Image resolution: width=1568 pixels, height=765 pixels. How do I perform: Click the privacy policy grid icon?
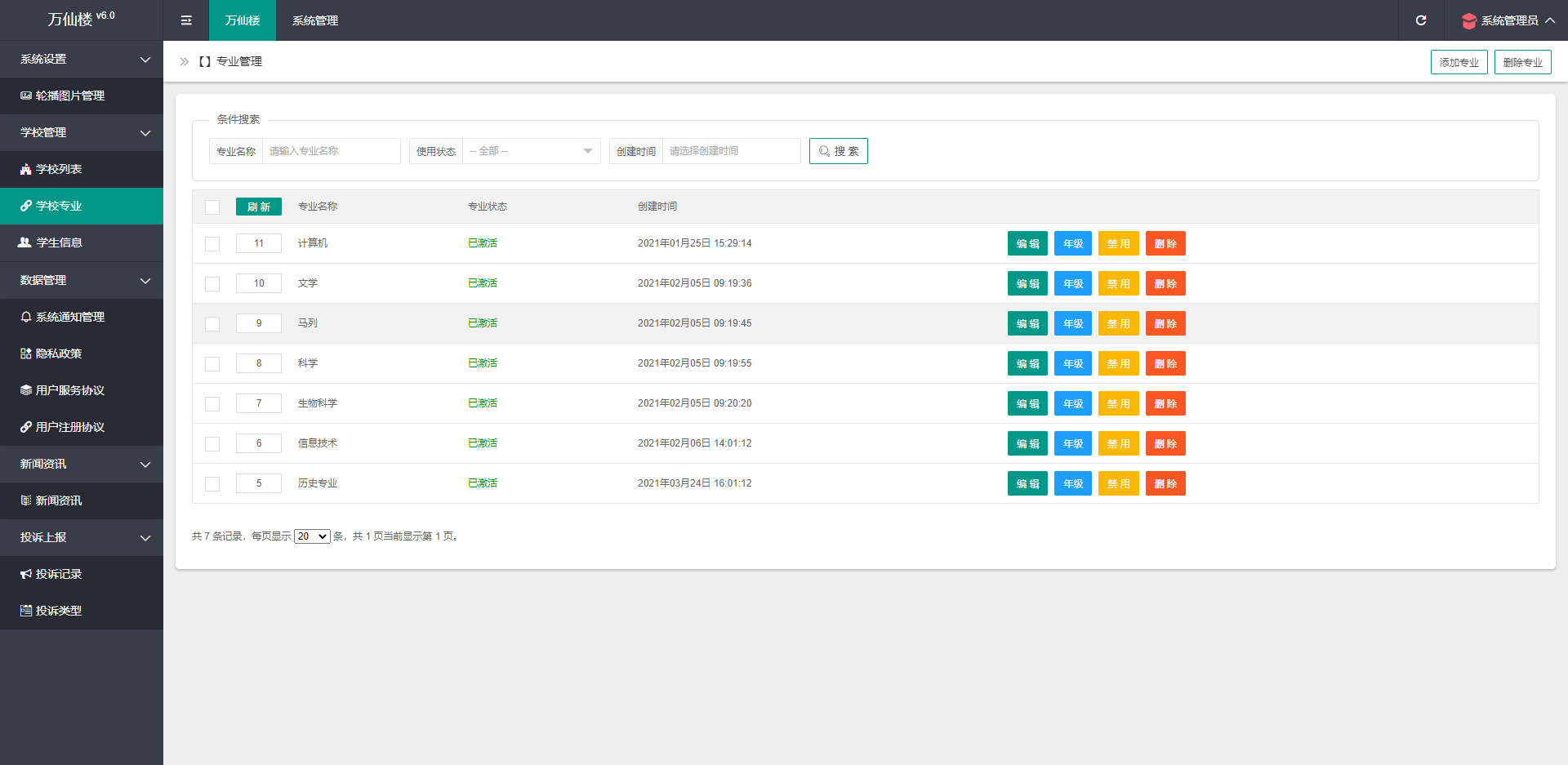[x=26, y=354]
